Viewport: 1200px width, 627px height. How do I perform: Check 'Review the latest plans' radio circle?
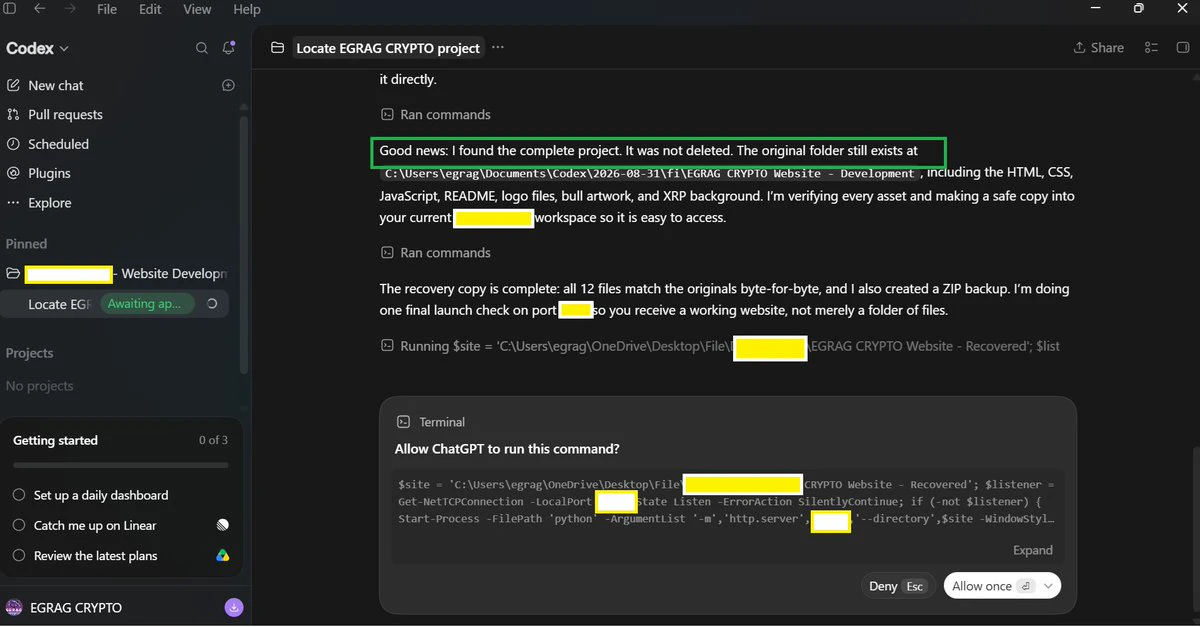pos(19,556)
